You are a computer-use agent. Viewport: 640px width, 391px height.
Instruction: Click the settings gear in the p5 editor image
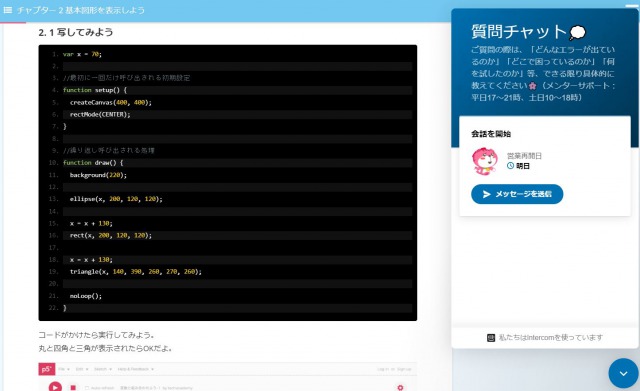click(400, 387)
